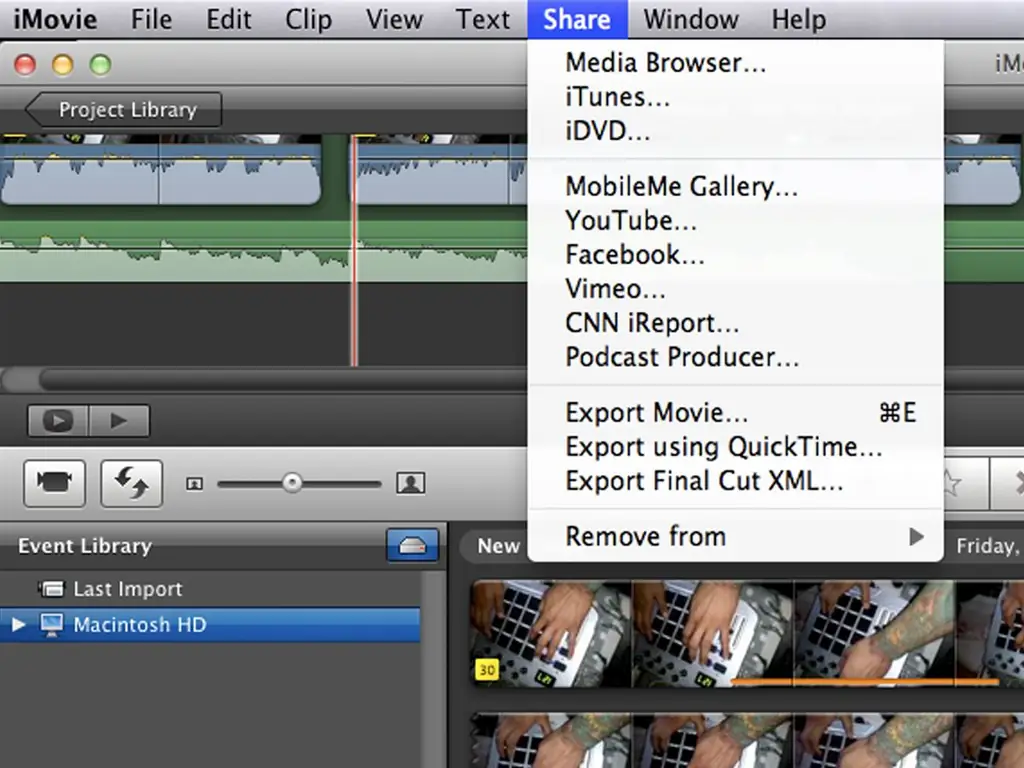Select Export using QuickTime…
Viewport: 1024px width, 768px height.
tap(735, 447)
